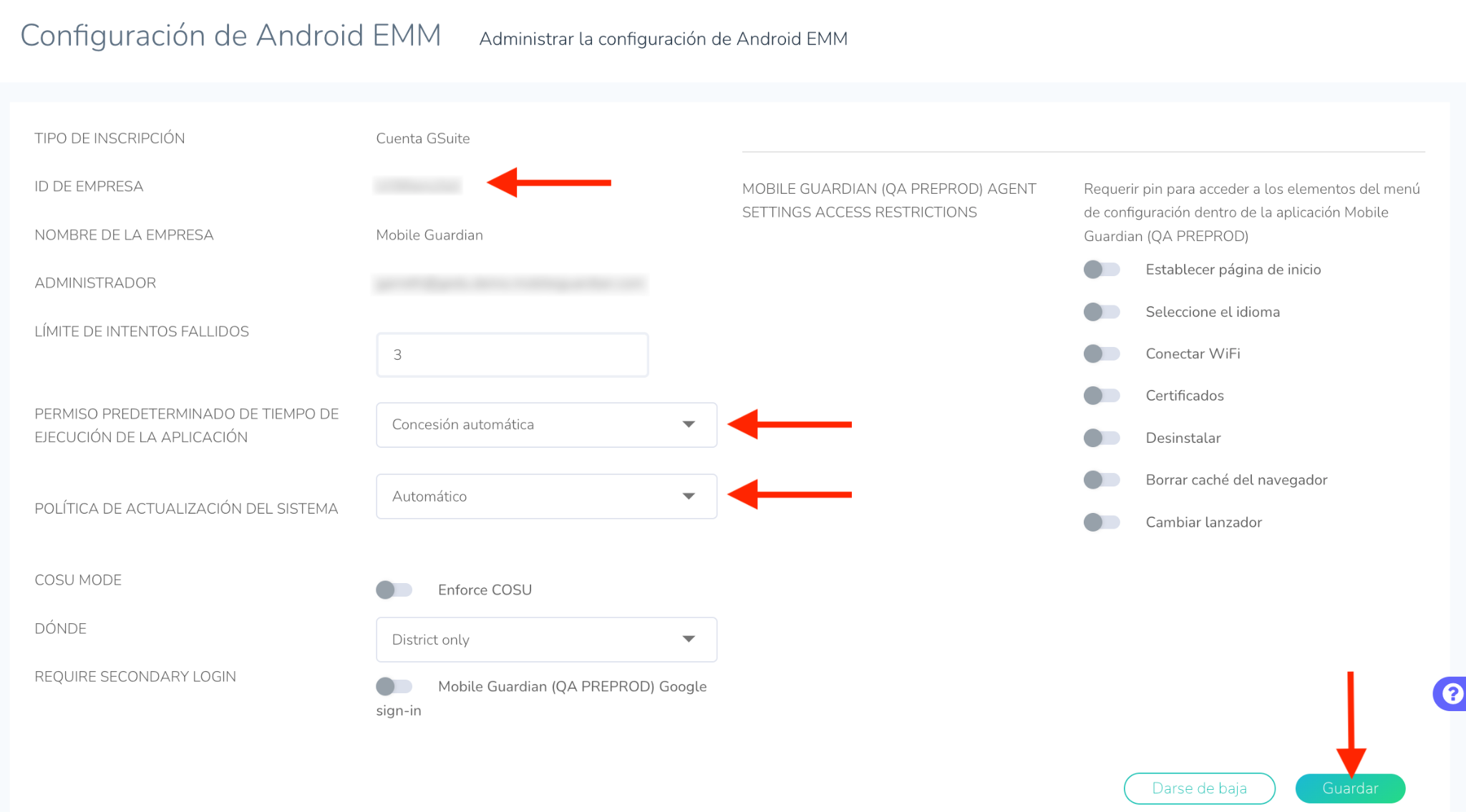
Task: Toggle Borrar caché del navegador switch
Action: point(1102,479)
